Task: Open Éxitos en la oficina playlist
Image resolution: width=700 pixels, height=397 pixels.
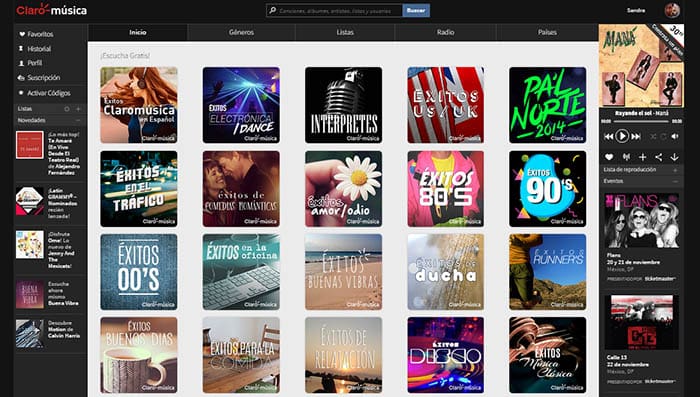Action: [x=241, y=272]
